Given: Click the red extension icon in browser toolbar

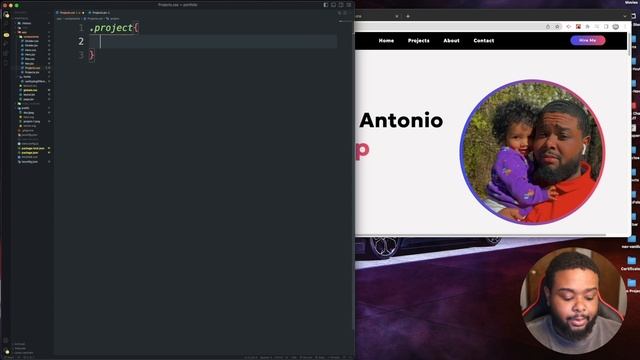Looking at the screenshot, I should click(578, 27).
